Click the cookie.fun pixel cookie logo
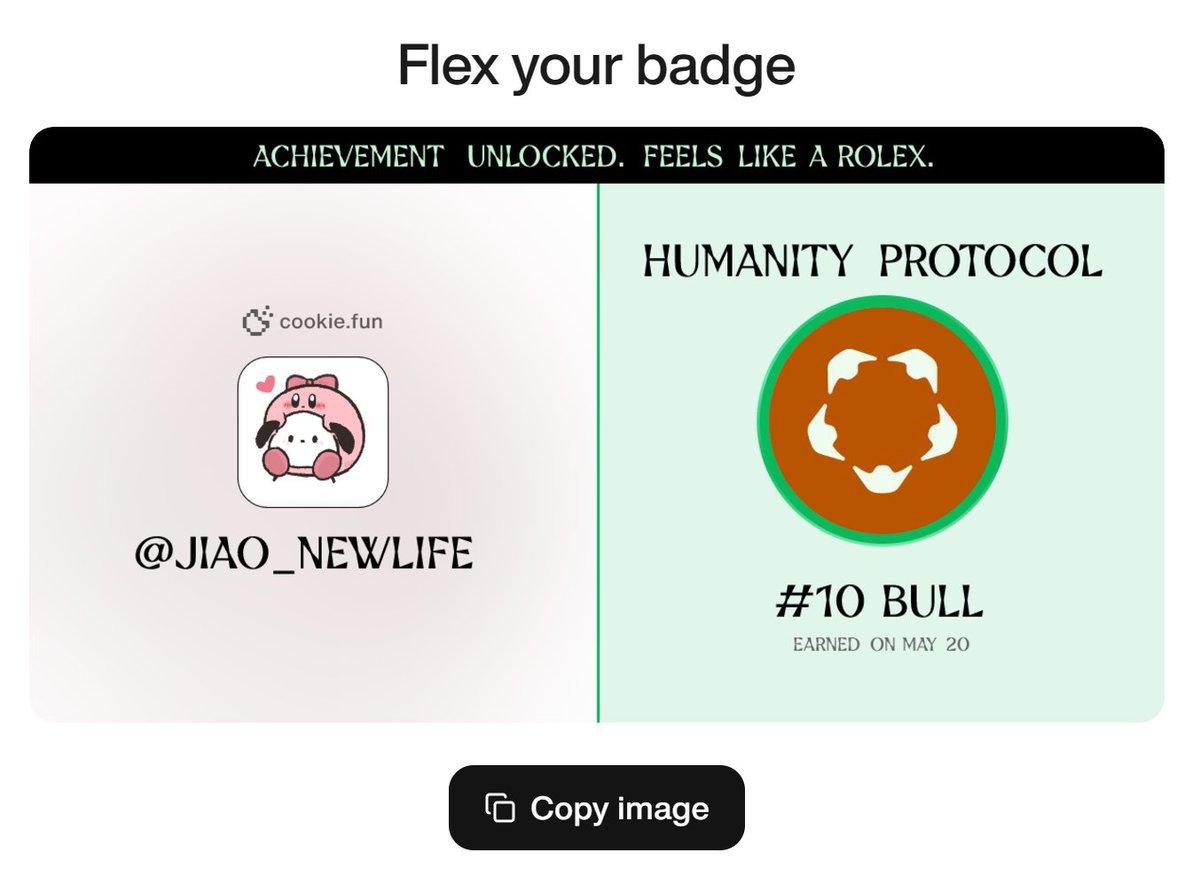This screenshot has height=876, width=1200. 258,322
